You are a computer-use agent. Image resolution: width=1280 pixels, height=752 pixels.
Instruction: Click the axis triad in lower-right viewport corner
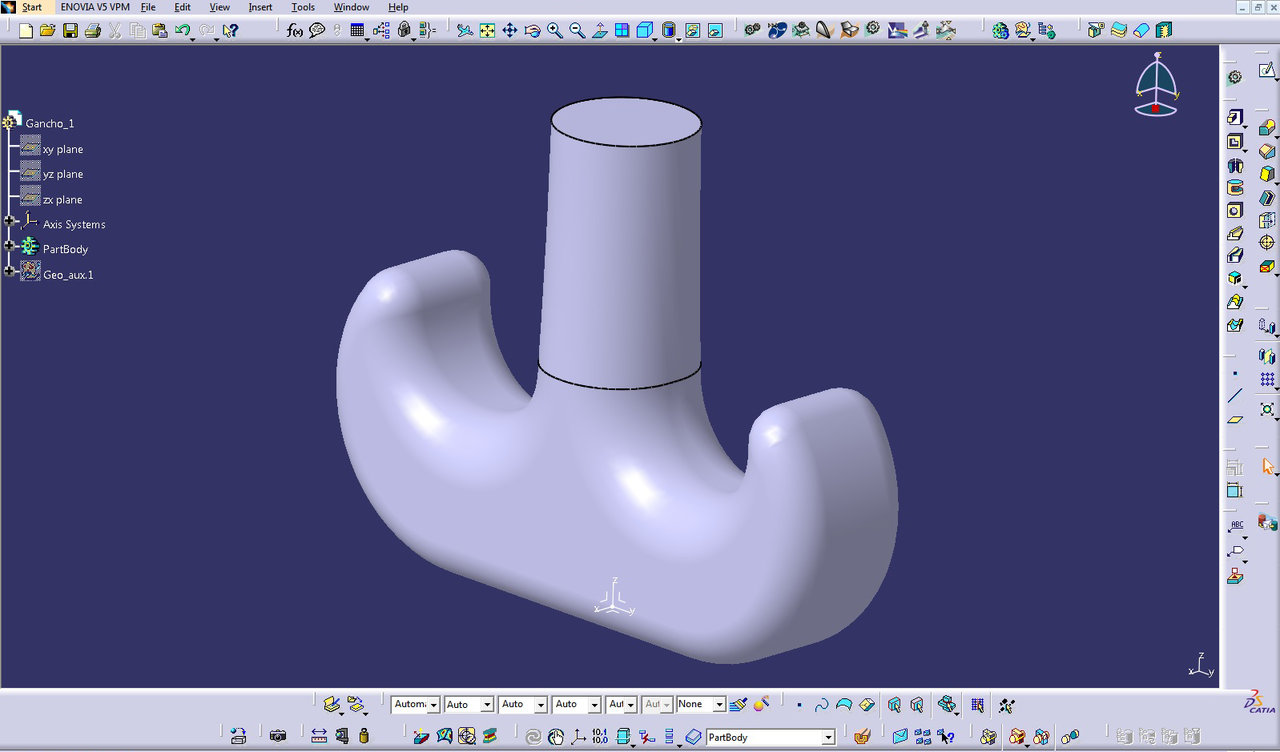click(x=1201, y=665)
